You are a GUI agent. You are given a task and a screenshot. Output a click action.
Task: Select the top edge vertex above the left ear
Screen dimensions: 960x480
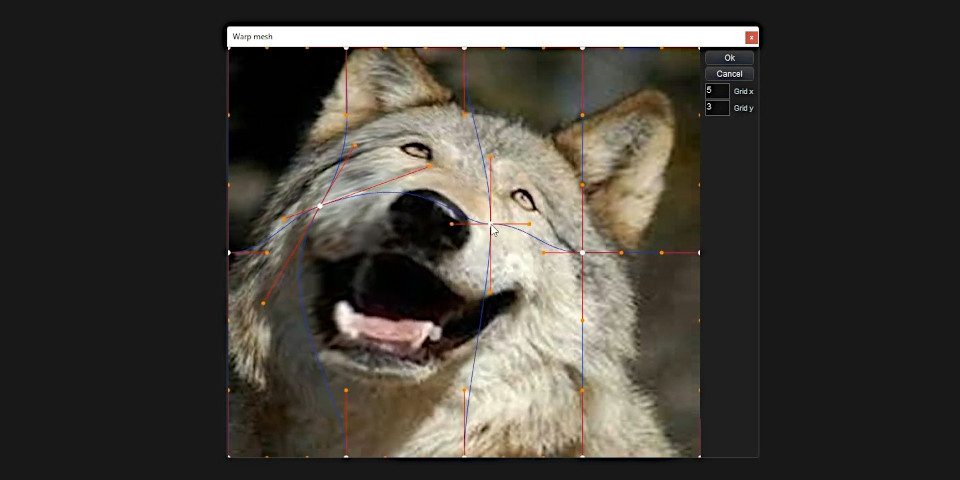[x=346, y=47]
